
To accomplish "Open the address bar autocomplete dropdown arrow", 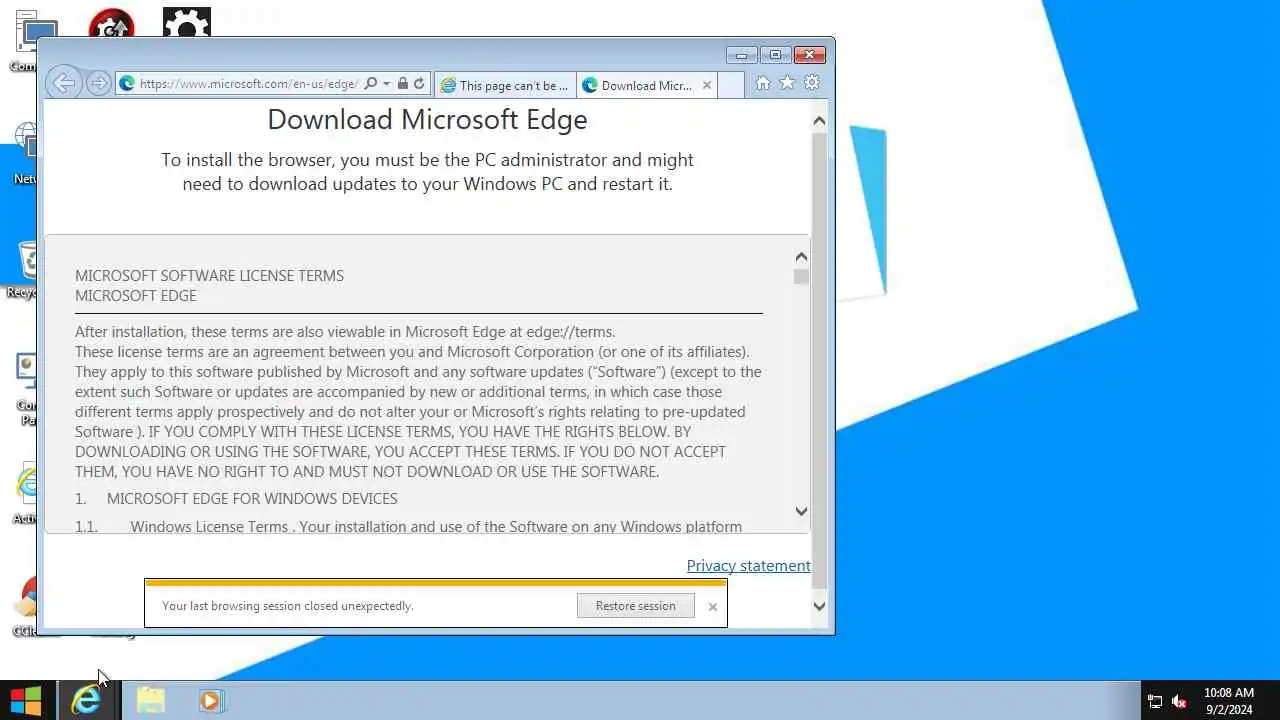I will click(386, 84).
